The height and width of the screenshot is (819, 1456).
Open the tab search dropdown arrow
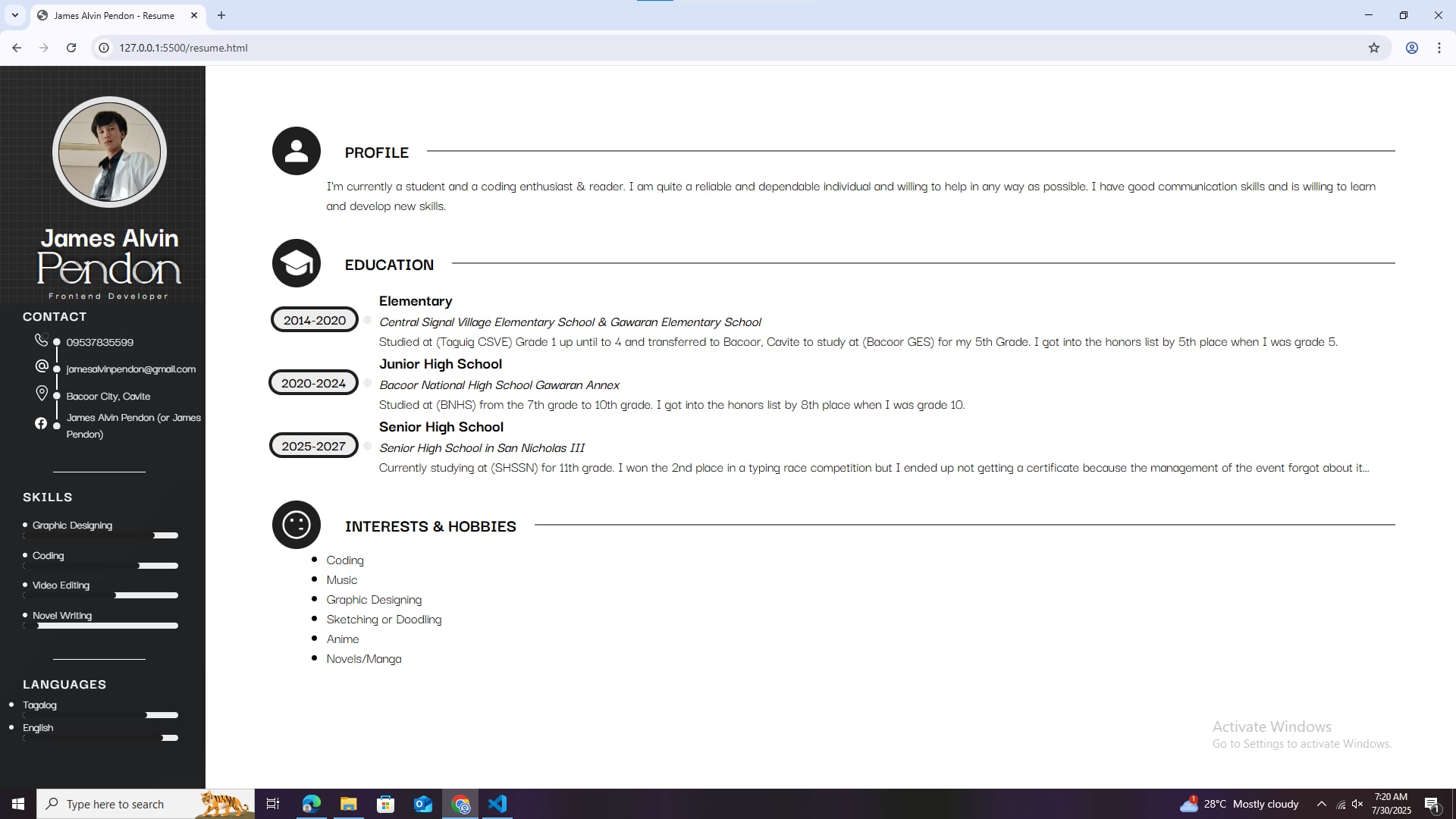14,15
